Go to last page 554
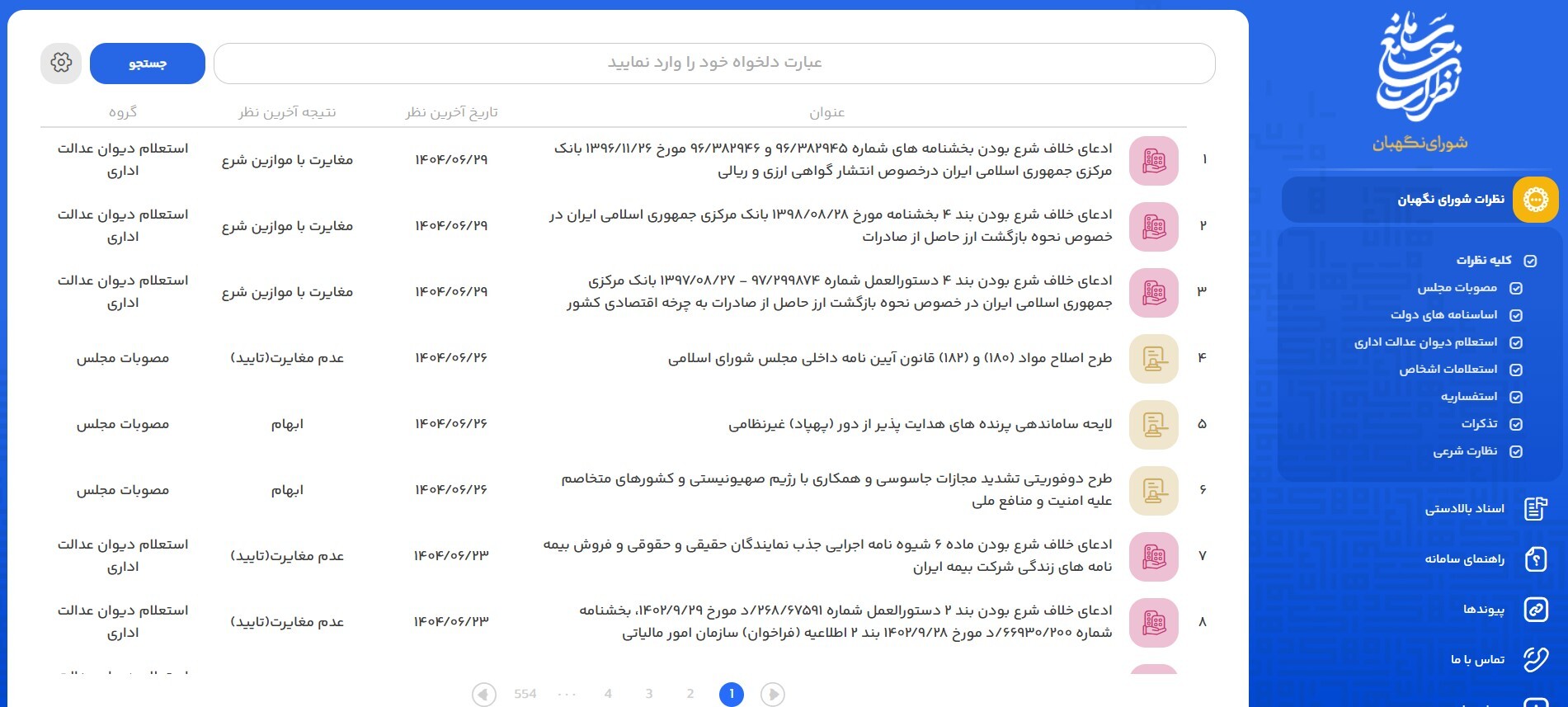The image size is (1568, 707). tap(525, 694)
